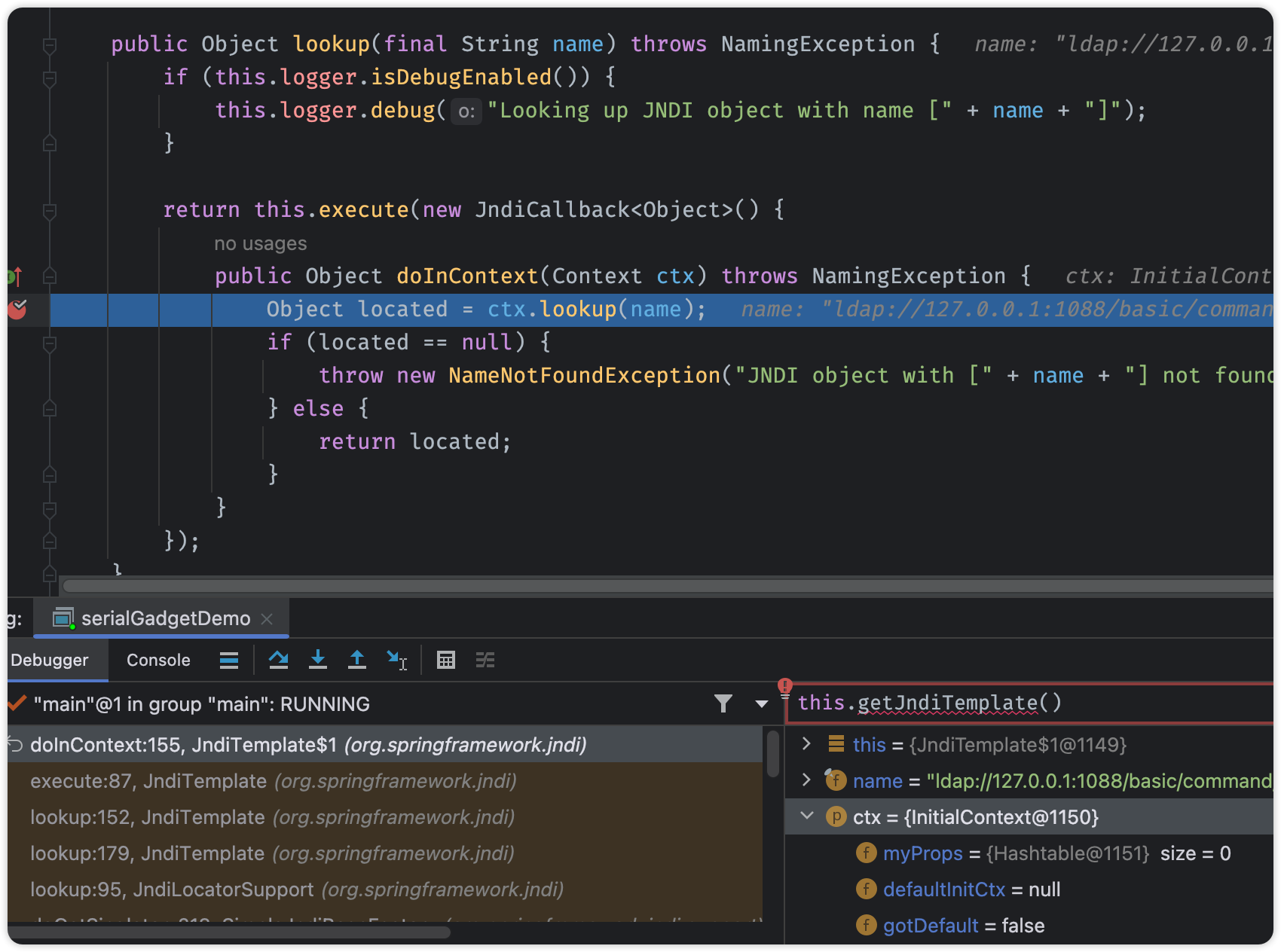This screenshot has height=952, width=1281.
Task: Select the gotDefault = false variable
Action: click(1029, 926)
